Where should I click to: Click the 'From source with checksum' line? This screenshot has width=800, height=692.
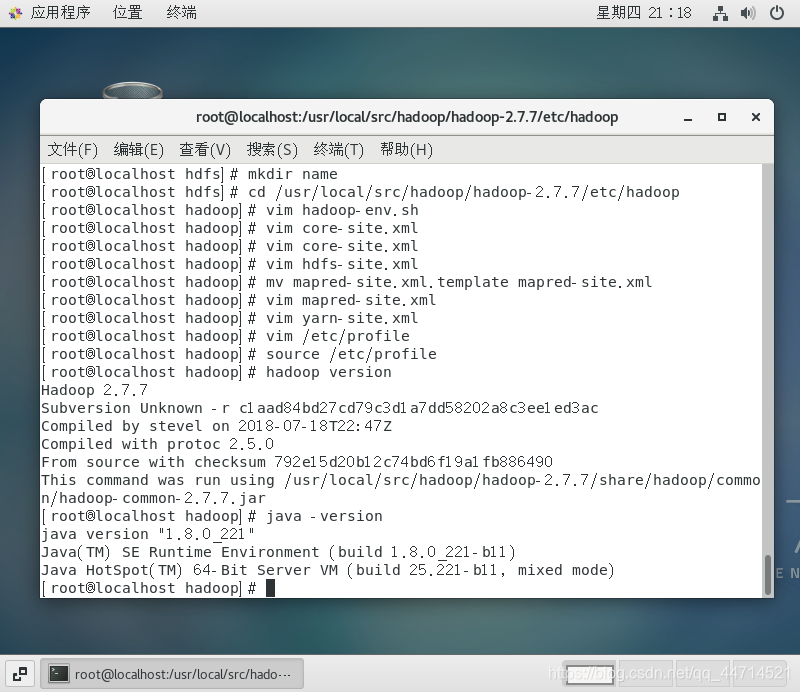coord(297,462)
